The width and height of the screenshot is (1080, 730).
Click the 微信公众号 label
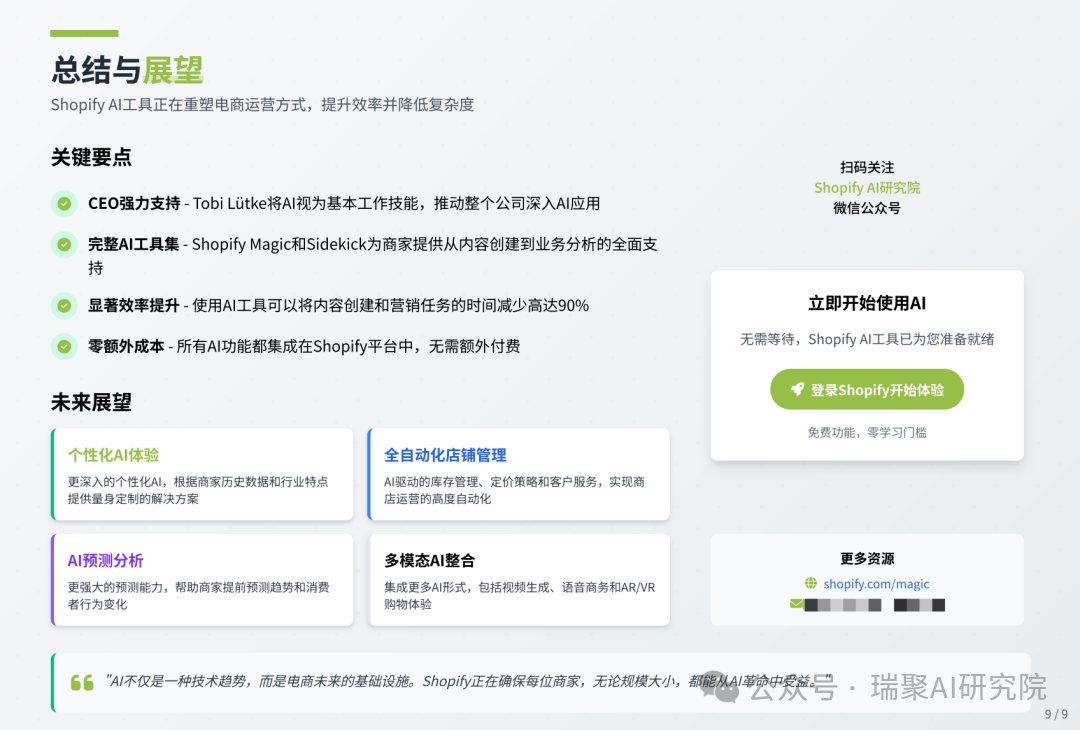[866, 208]
